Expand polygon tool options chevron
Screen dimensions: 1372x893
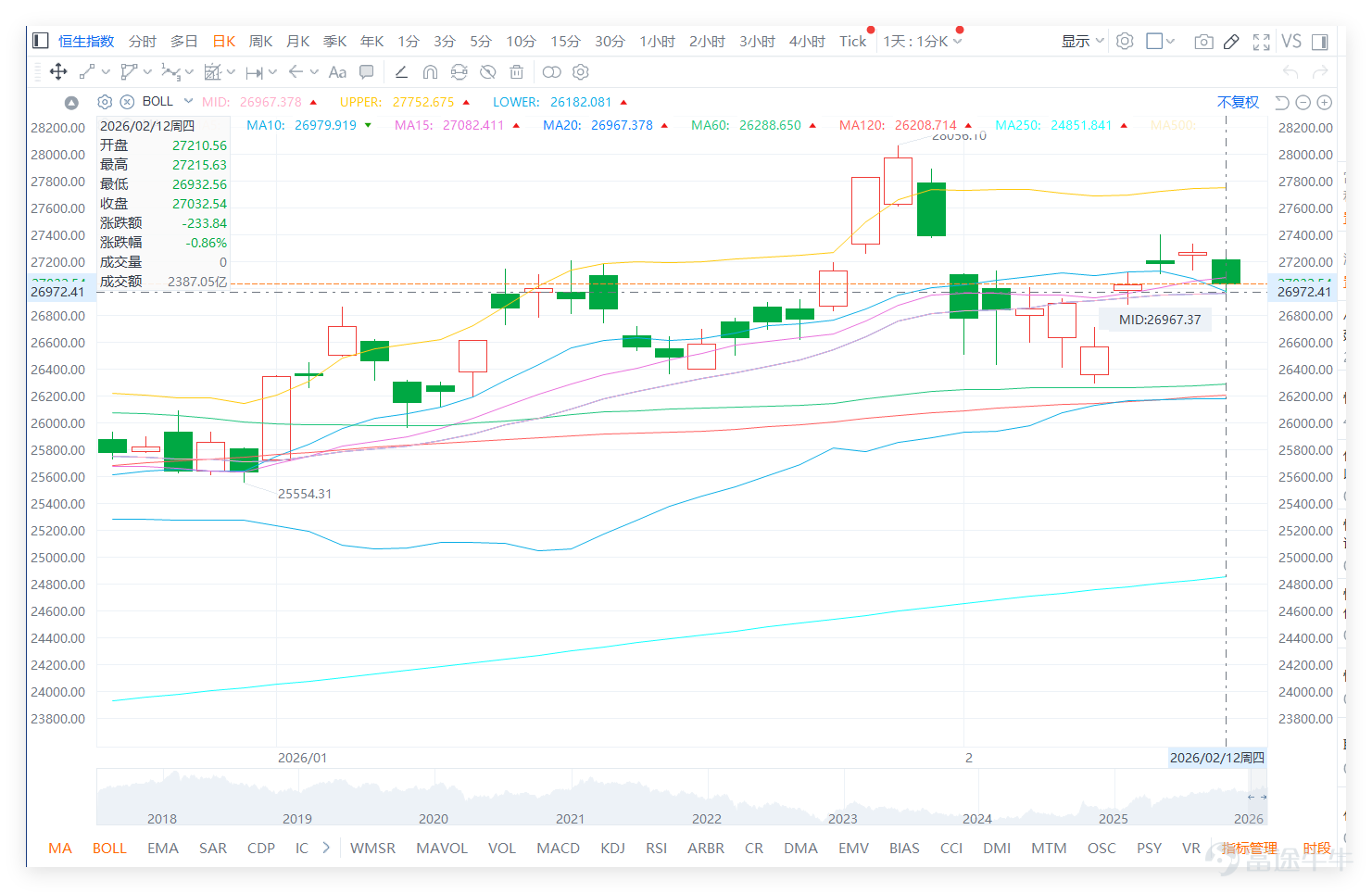tap(147, 71)
